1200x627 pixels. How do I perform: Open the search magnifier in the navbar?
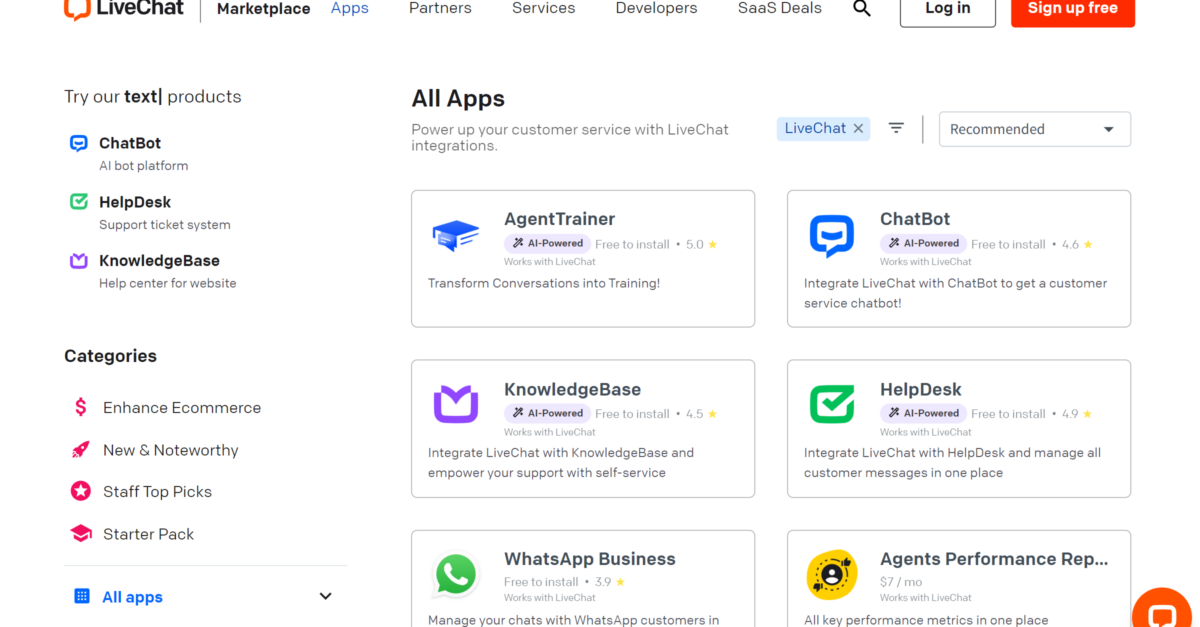861,9
